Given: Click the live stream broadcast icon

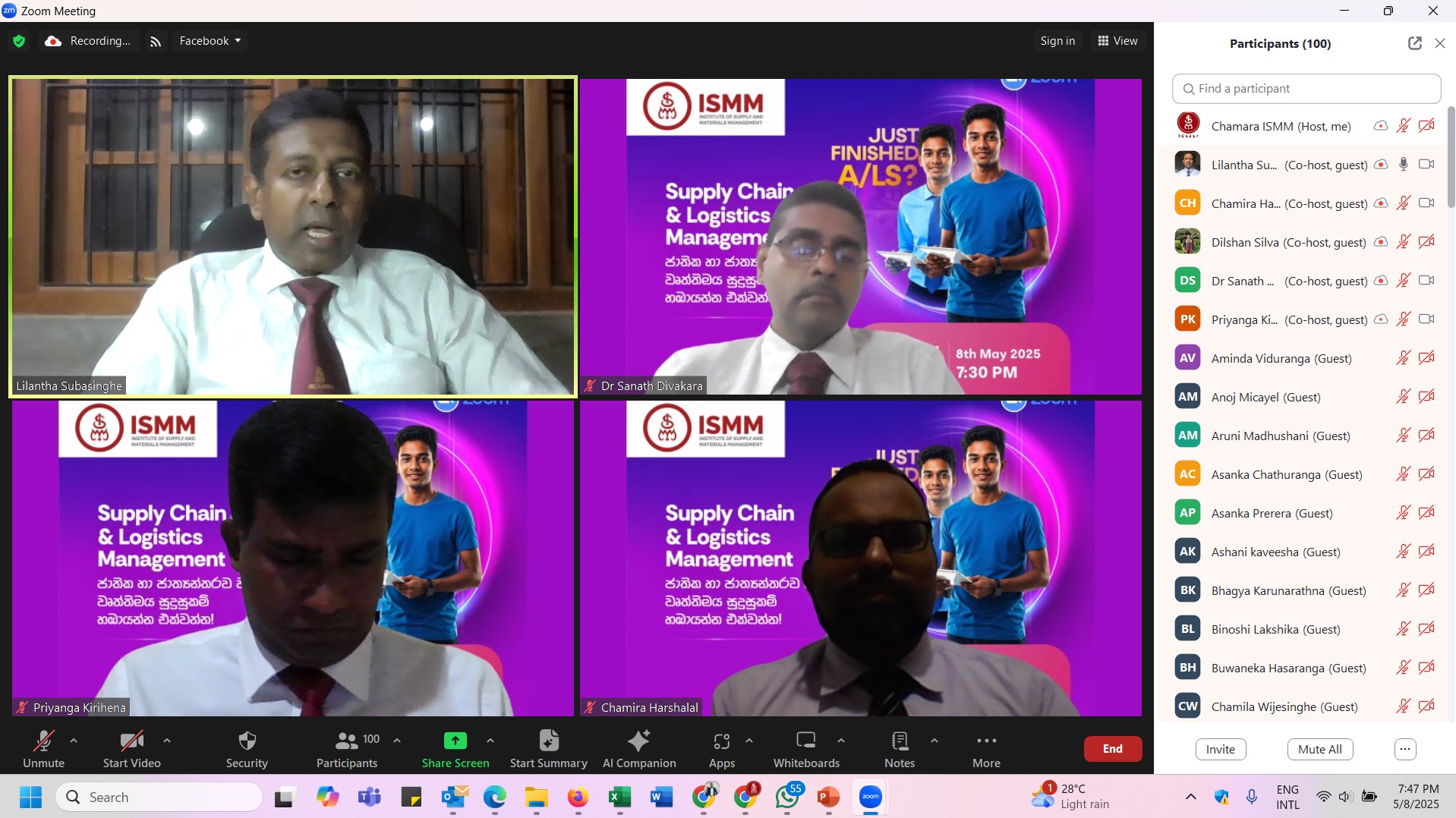Looking at the screenshot, I should click(156, 42).
